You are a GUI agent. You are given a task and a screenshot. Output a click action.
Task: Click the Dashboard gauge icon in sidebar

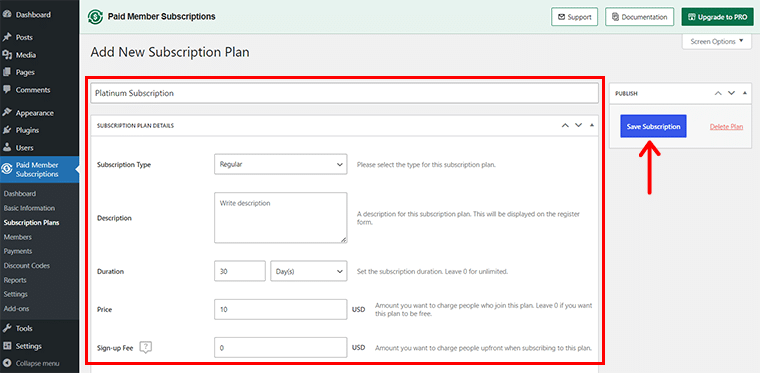pyautogui.click(x=7, y=15)
